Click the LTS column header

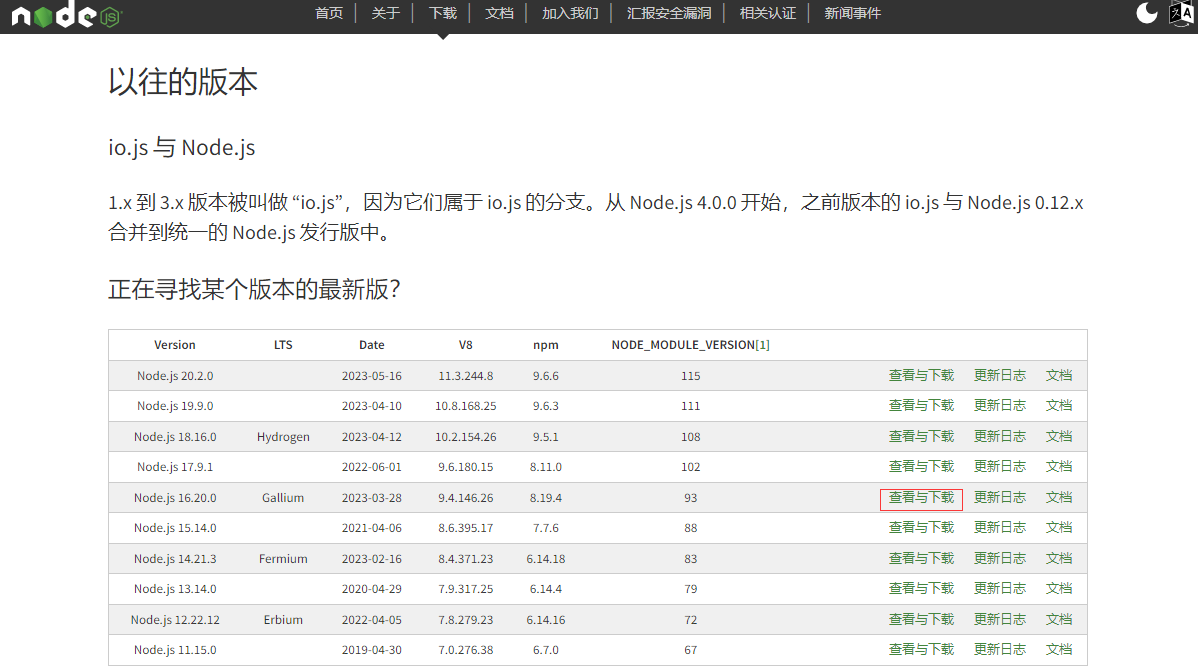(283, 345)
